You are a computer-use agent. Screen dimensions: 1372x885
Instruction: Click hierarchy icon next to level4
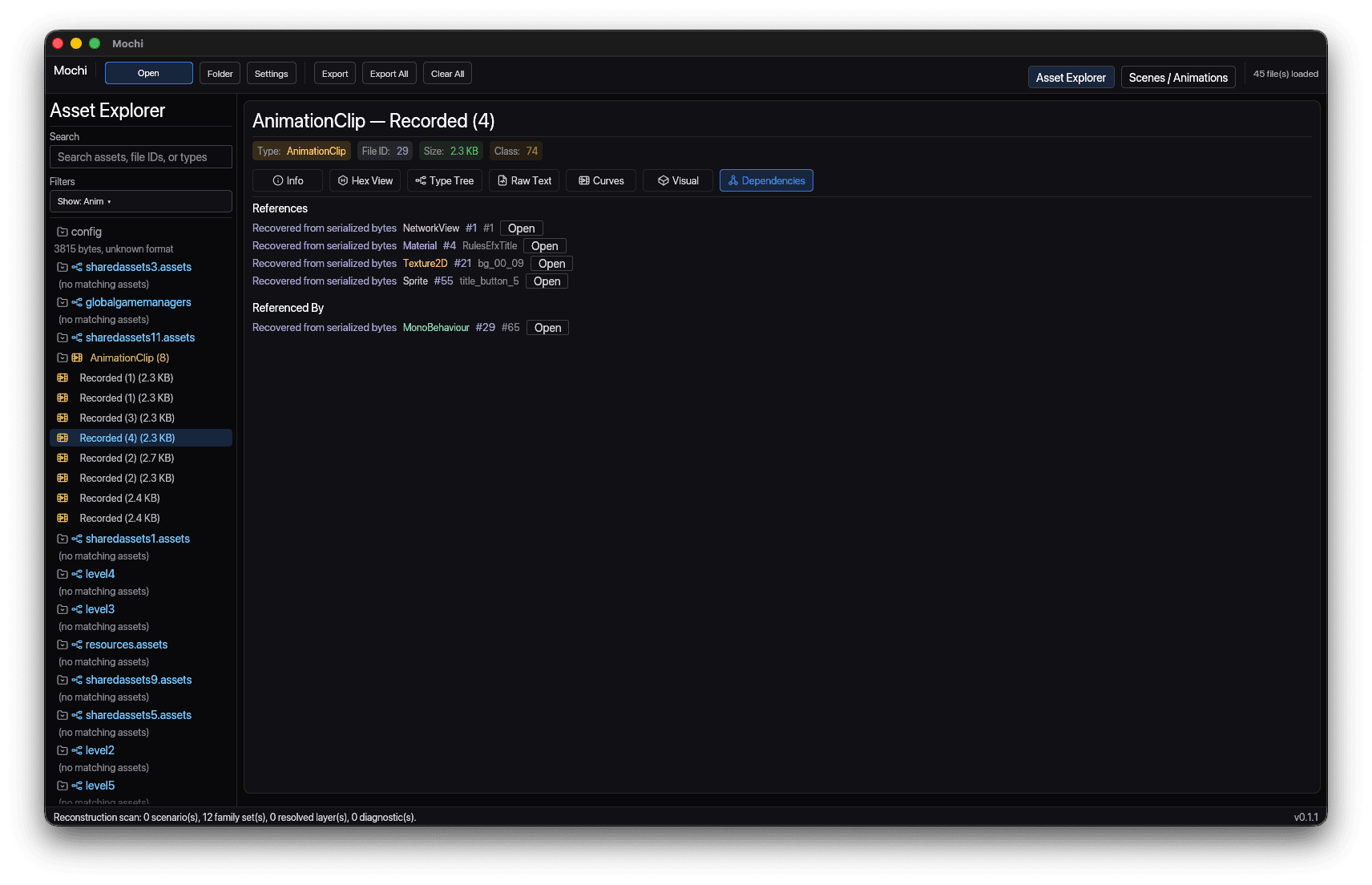77,574
